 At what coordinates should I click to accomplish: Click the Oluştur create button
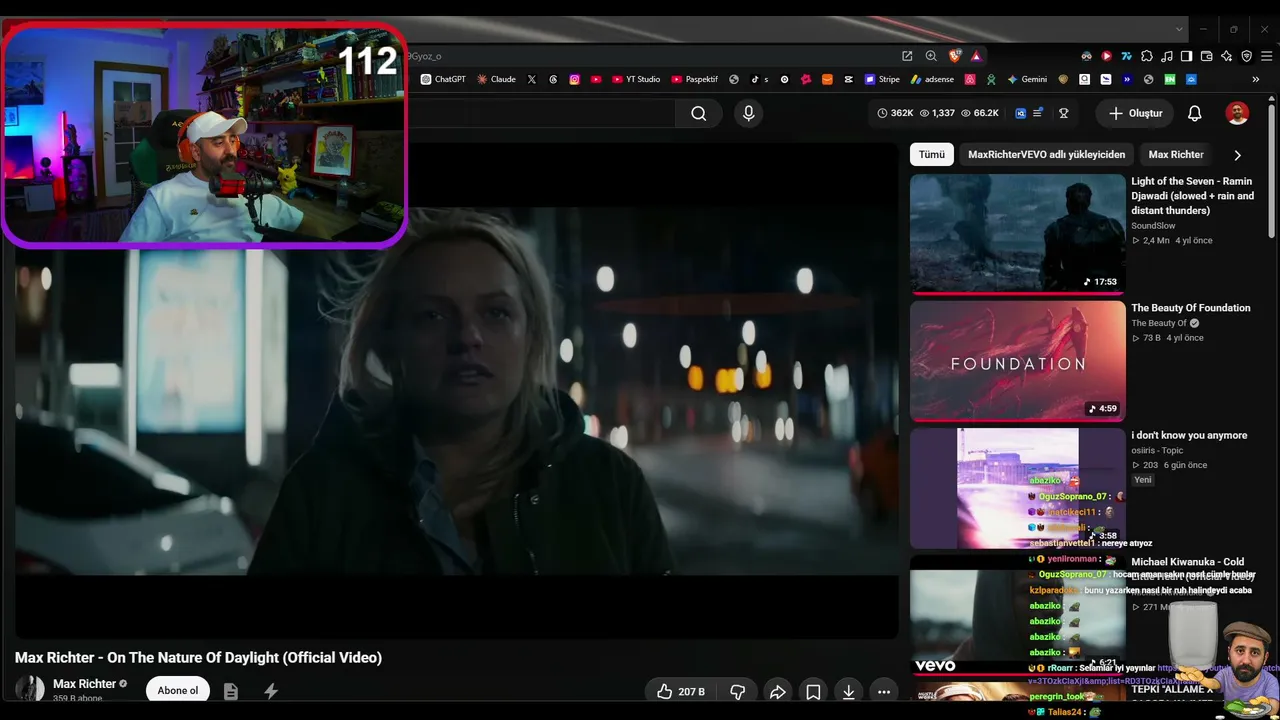pos(1135,114)
